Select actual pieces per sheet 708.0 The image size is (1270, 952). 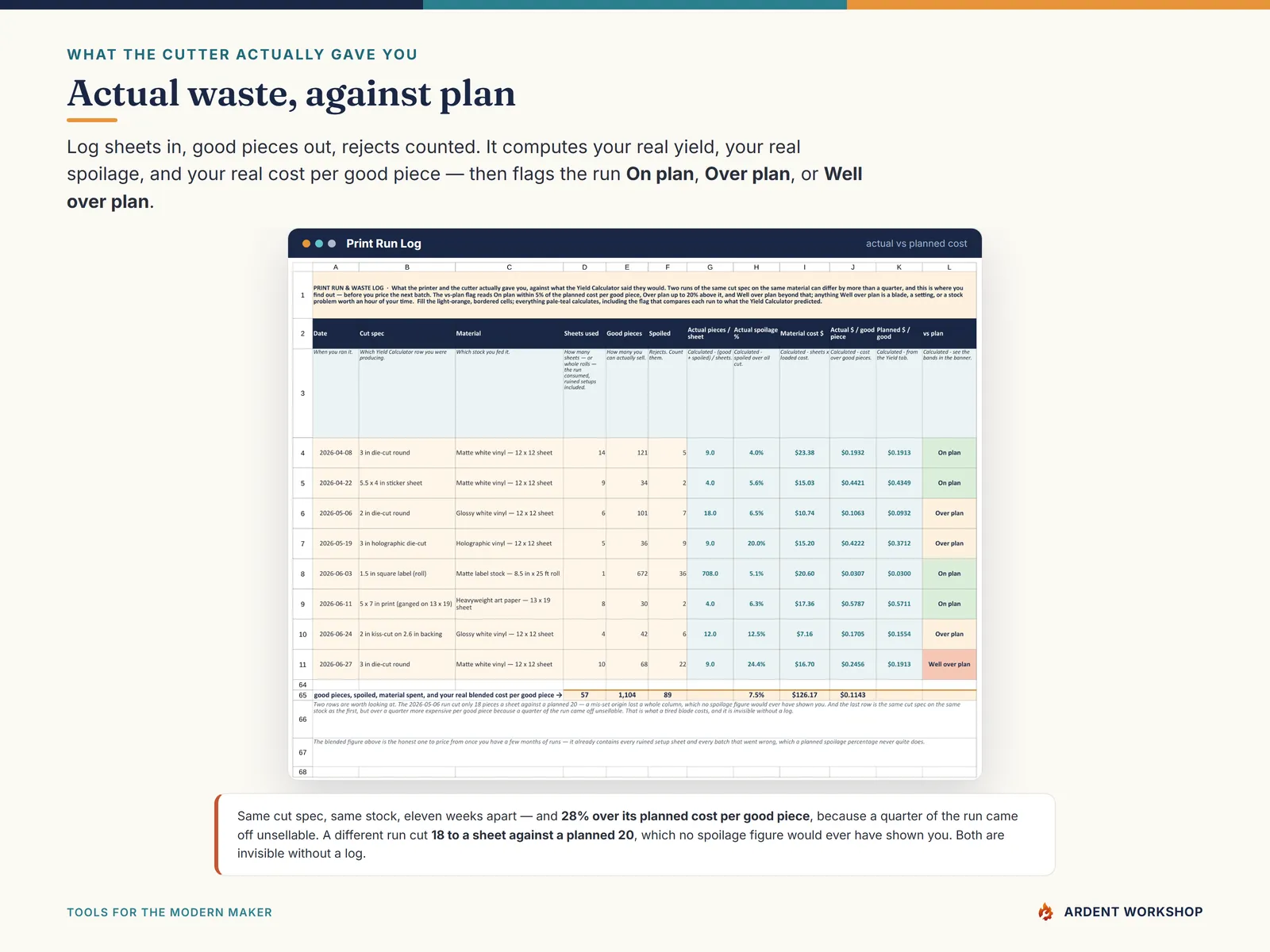pos(710,574)
